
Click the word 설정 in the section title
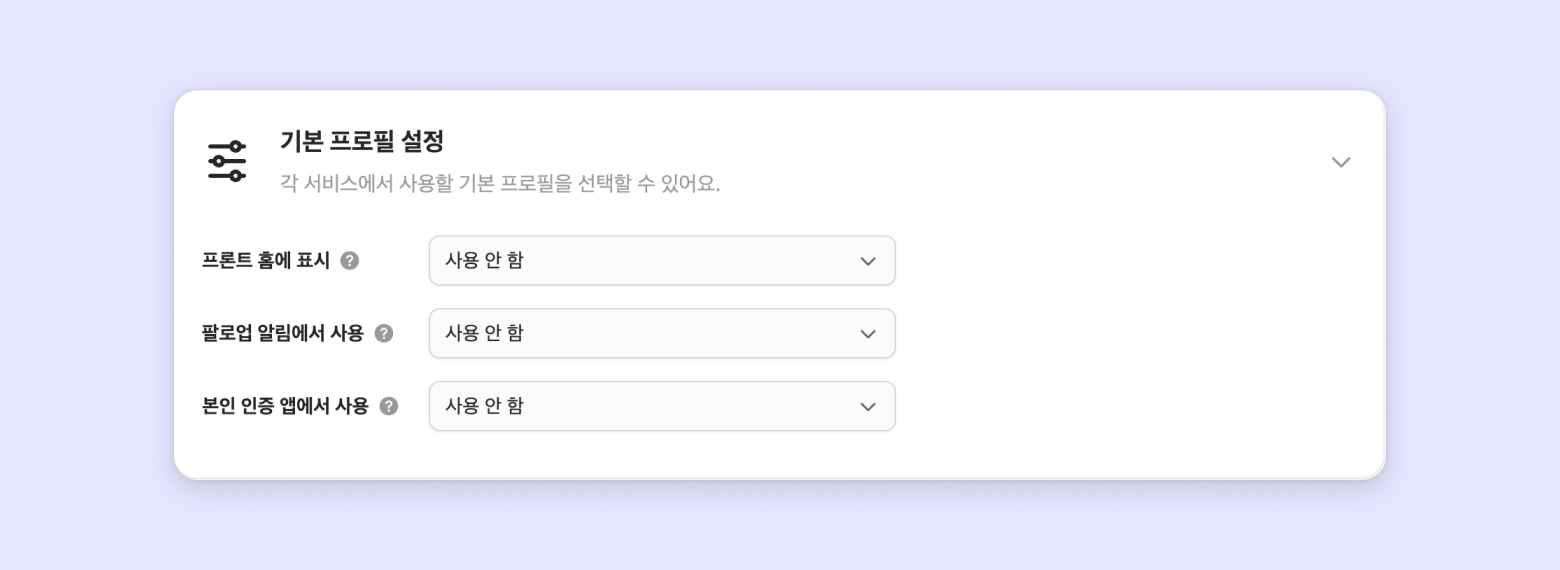click(x=422, y=141)
